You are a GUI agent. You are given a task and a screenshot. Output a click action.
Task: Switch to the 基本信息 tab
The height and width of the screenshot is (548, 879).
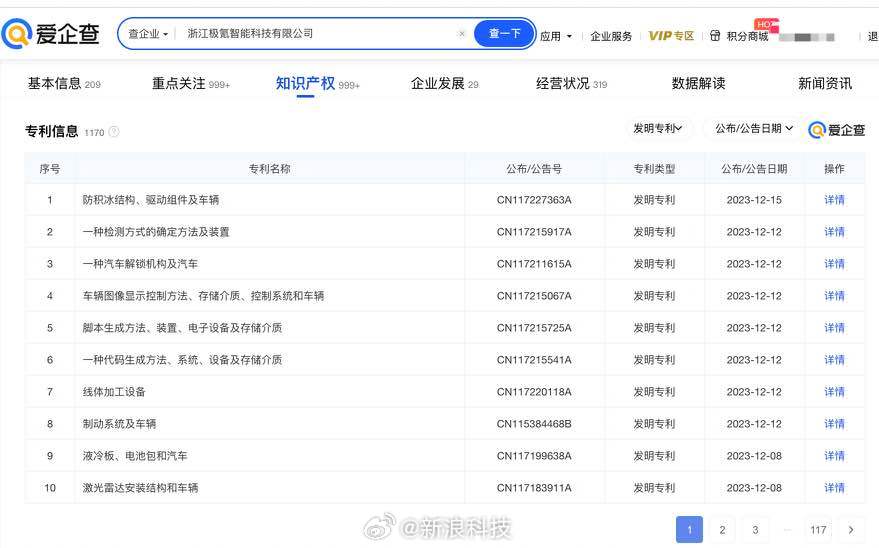click(x=64, y=83)
